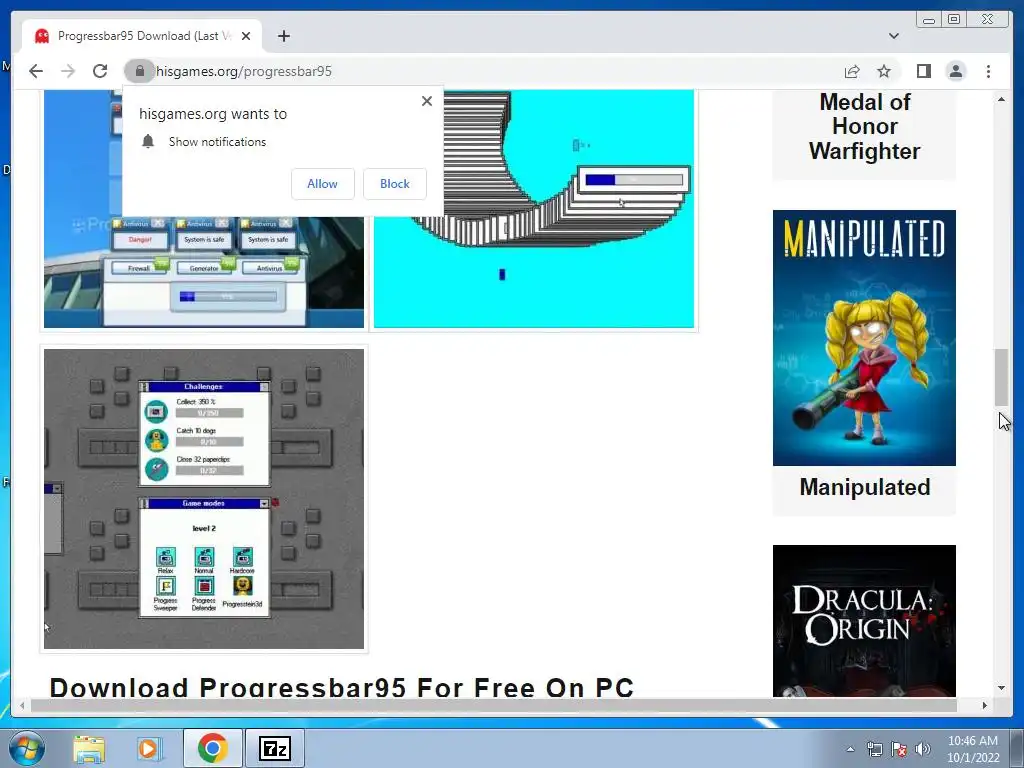Select the Chrome taskbar button
This screenshot has width=1024, height=768.
(213, 748)
